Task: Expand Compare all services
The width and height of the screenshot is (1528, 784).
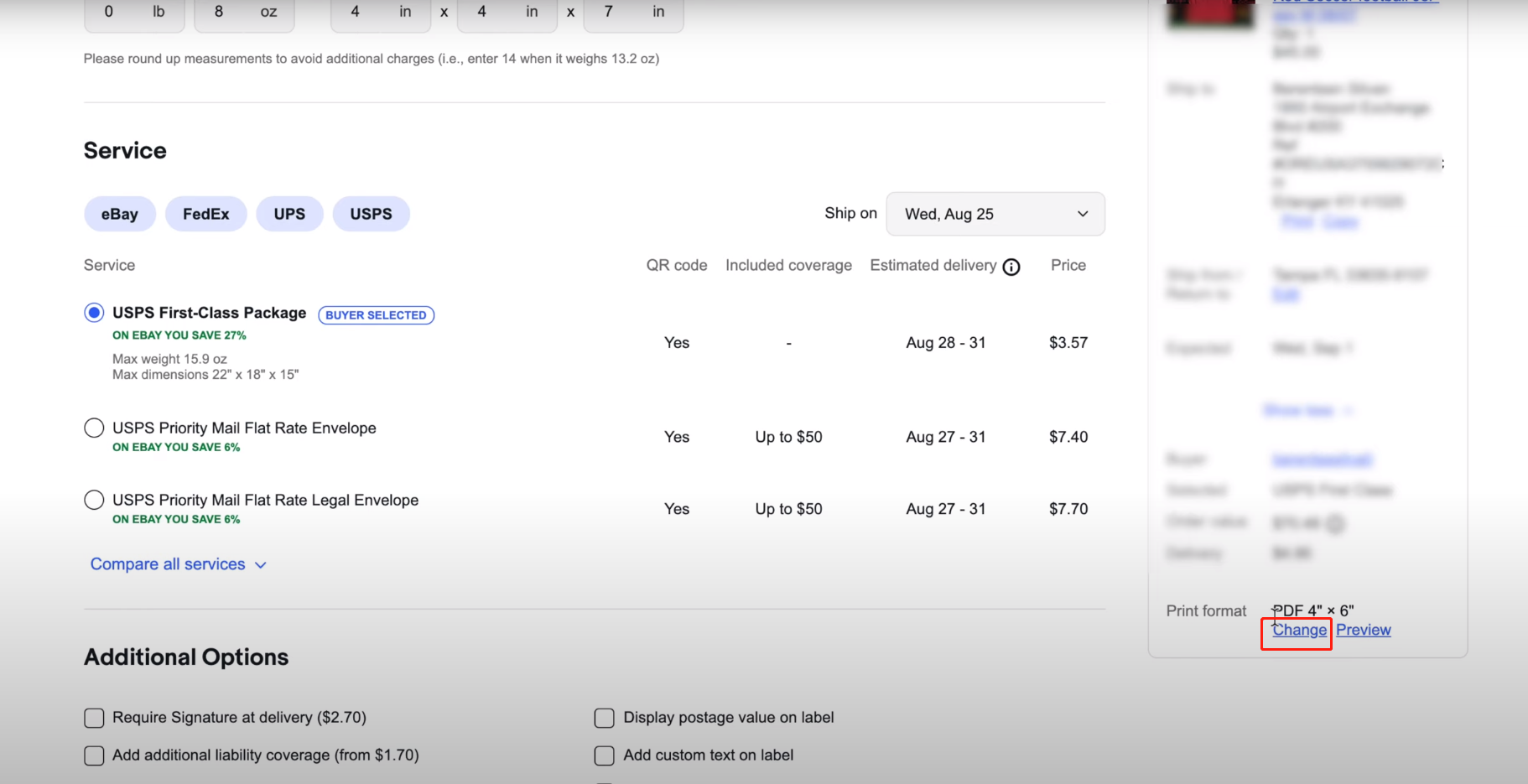Action: click(x=178, y=564)
